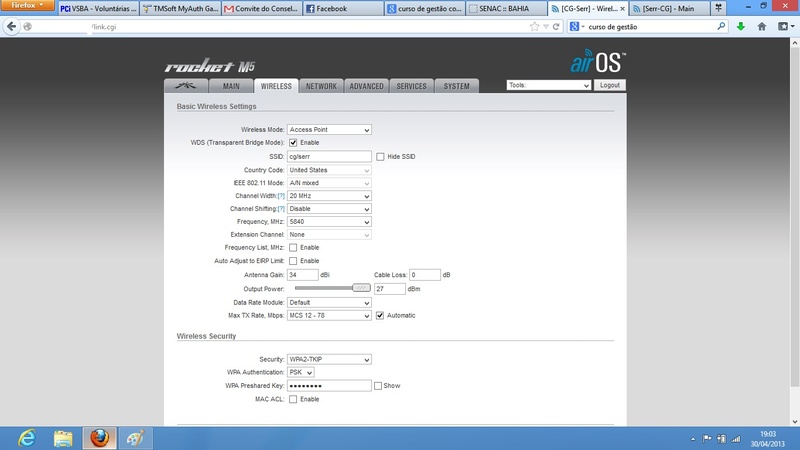Screen dimensions: 800x450
Task: Open Channel Width help link
Action: pyautogui.click(x=281, y=196)
